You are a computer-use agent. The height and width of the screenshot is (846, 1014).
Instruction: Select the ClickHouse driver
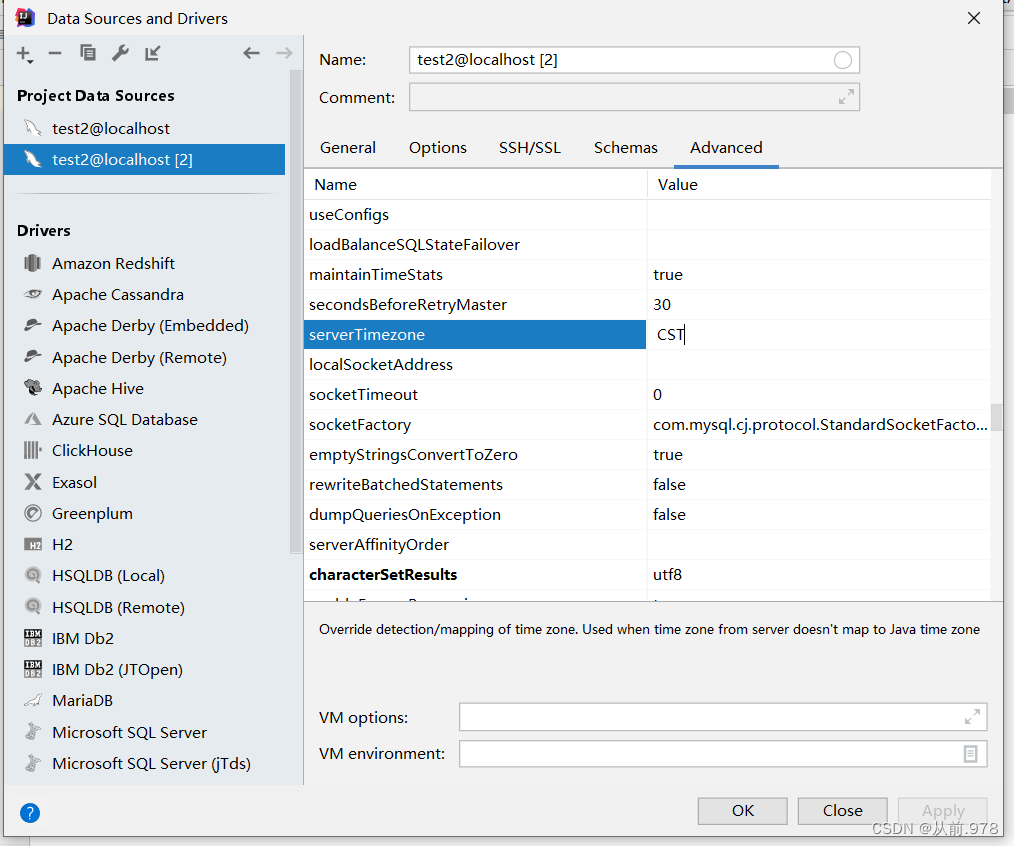click(92, 451)
